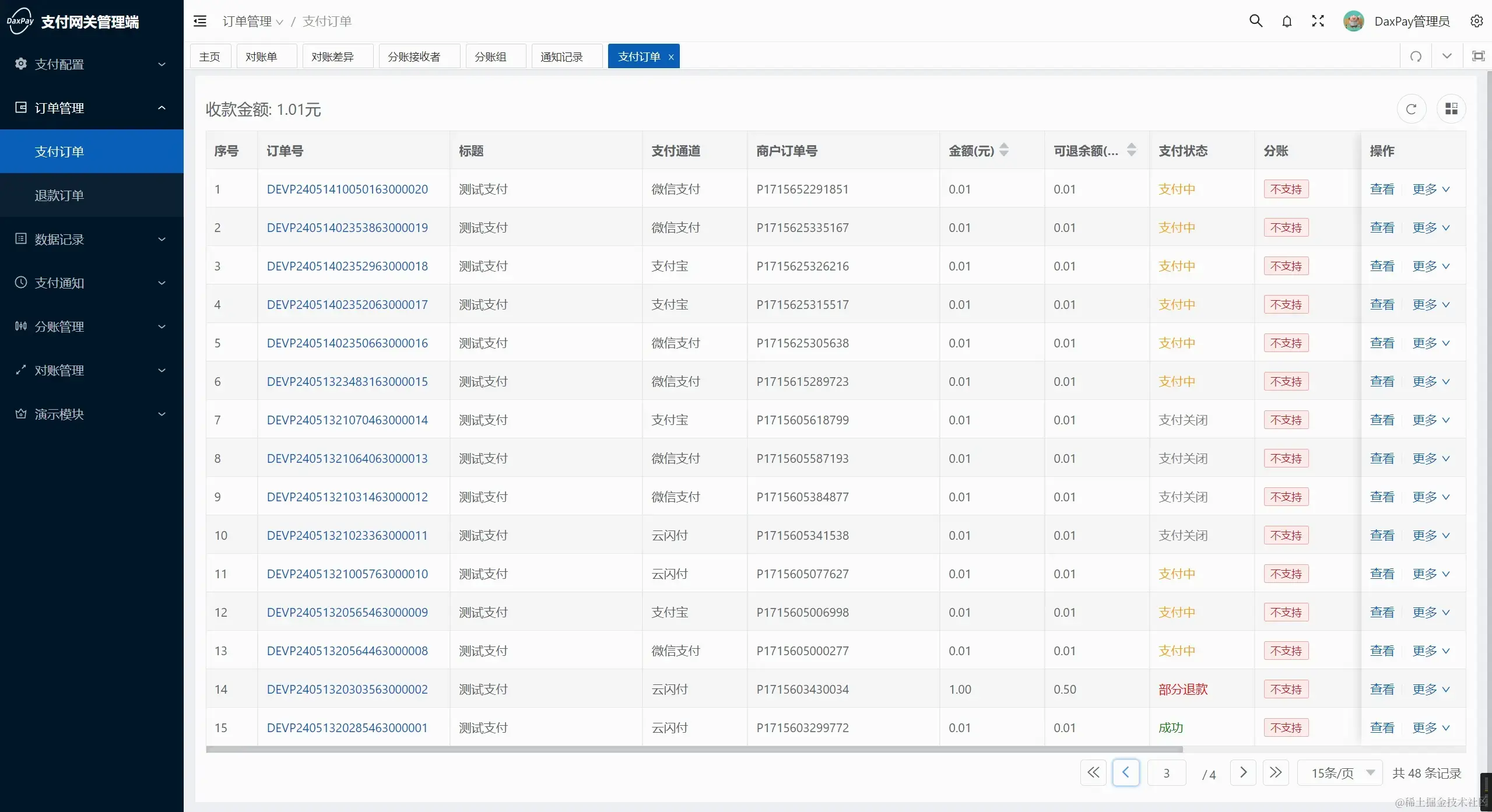The width and height of the screenshot is (1492, 812).
Task: Refresh the order table with the reload icon
Action: tap(1412, 108)
